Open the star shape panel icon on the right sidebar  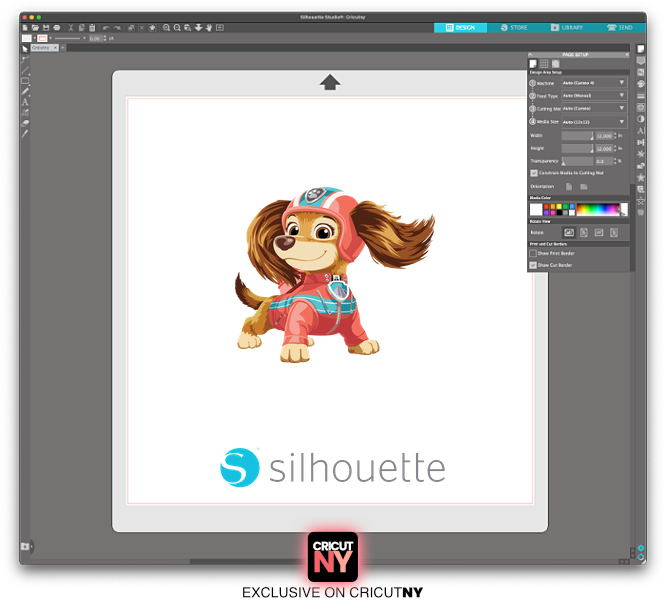pyautogui.click(x=640, y=177)
